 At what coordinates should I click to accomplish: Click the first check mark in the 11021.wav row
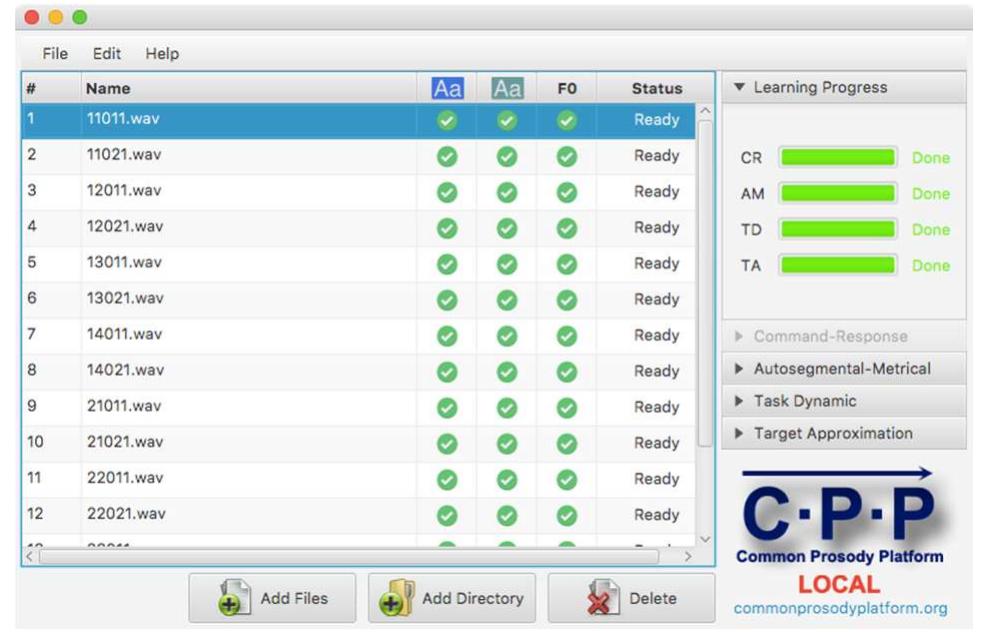(x=447, y=156)
